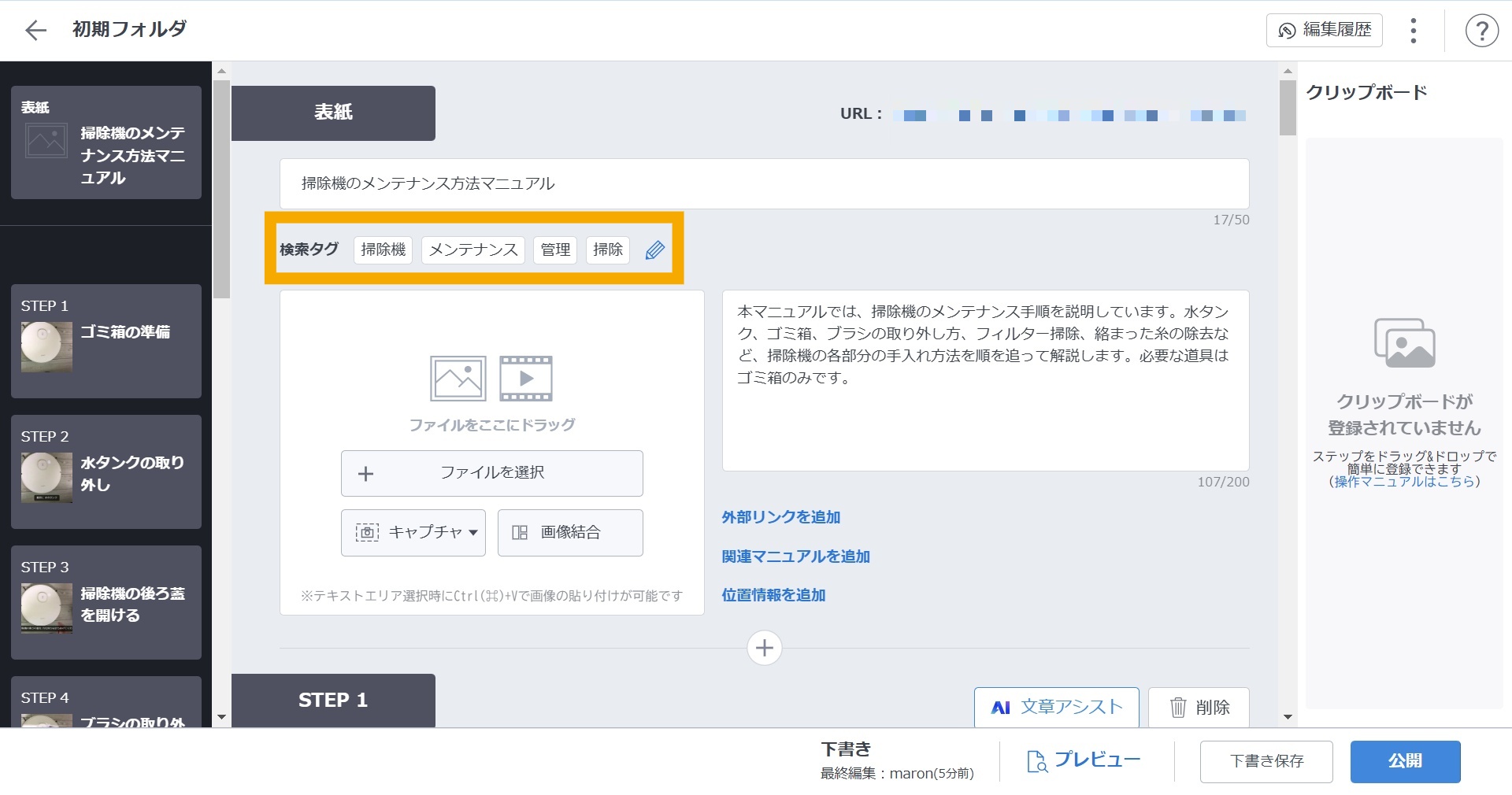Click the sidebar scroll down arrow
1512x795 pixels.
tap(221, 717)
